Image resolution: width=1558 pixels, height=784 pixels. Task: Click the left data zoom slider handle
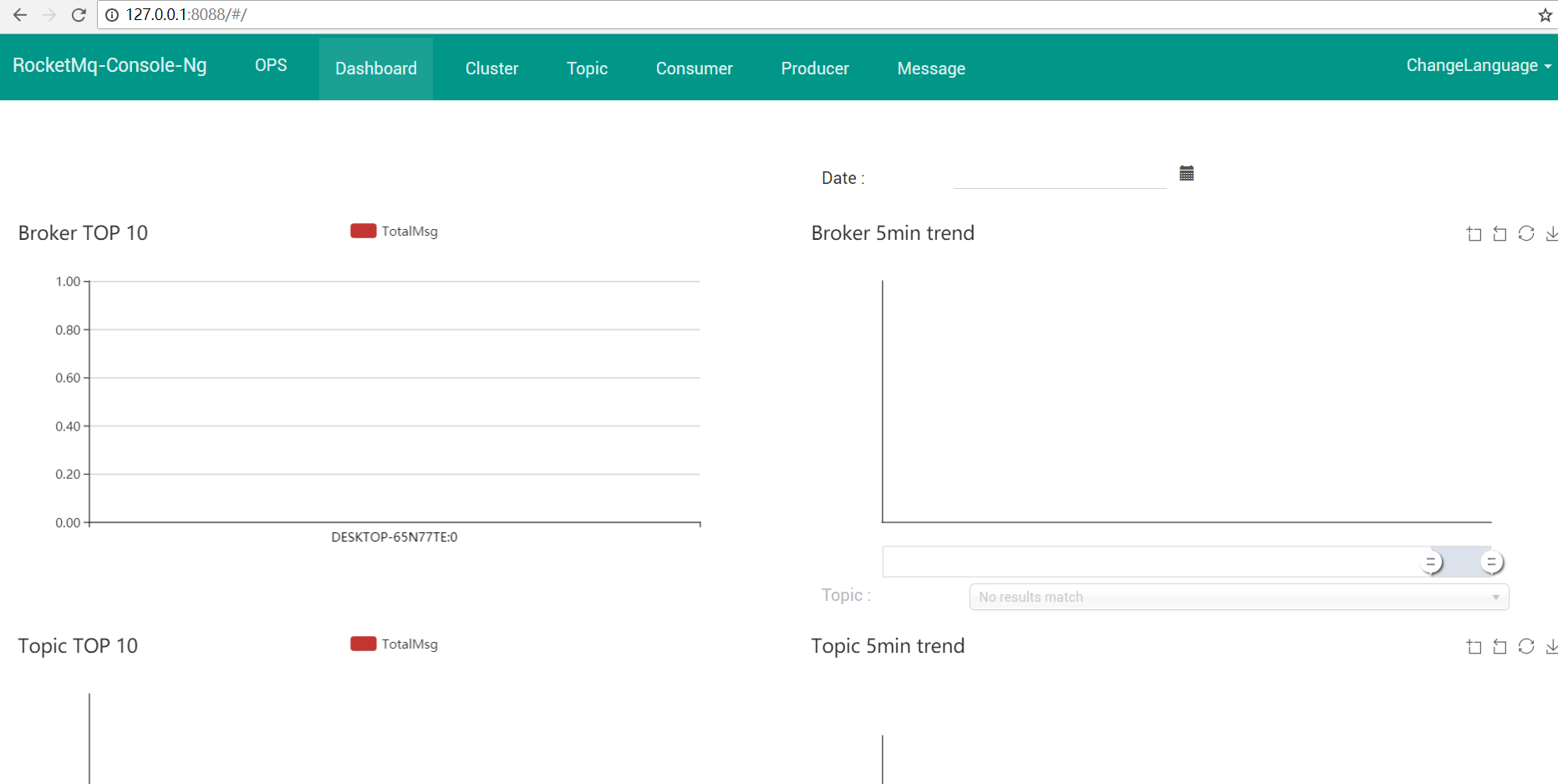[1431, 563]
